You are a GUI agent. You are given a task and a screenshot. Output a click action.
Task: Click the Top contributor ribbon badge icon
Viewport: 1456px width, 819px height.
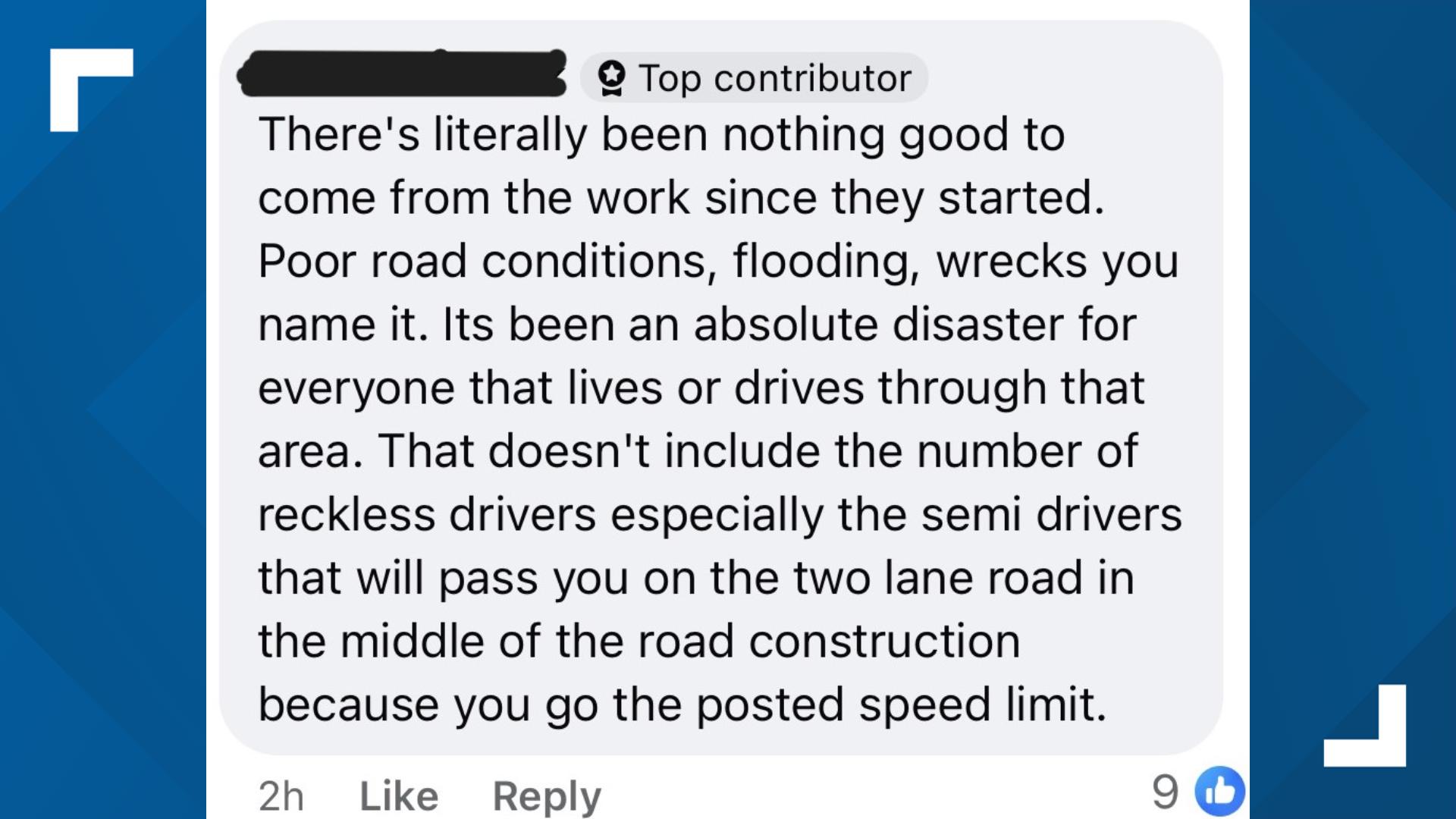pyautogui.click(x=611, y=78)
